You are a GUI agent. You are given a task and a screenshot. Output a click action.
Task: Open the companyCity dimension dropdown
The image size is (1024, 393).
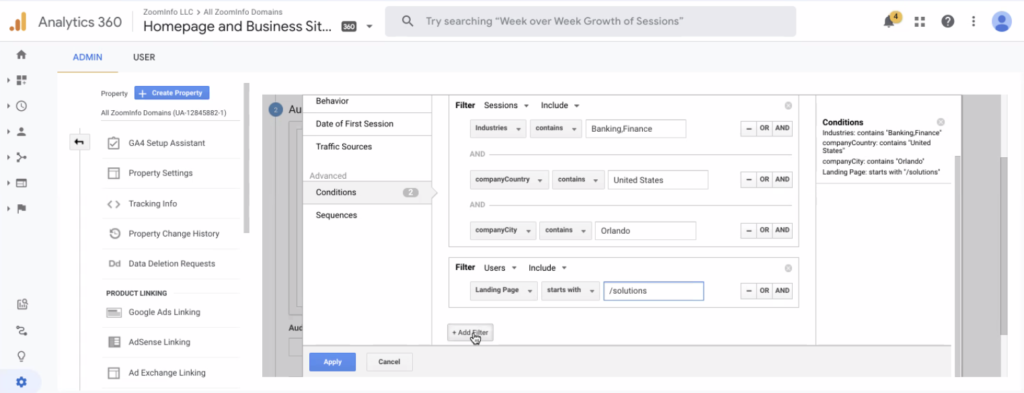(503, 230)
